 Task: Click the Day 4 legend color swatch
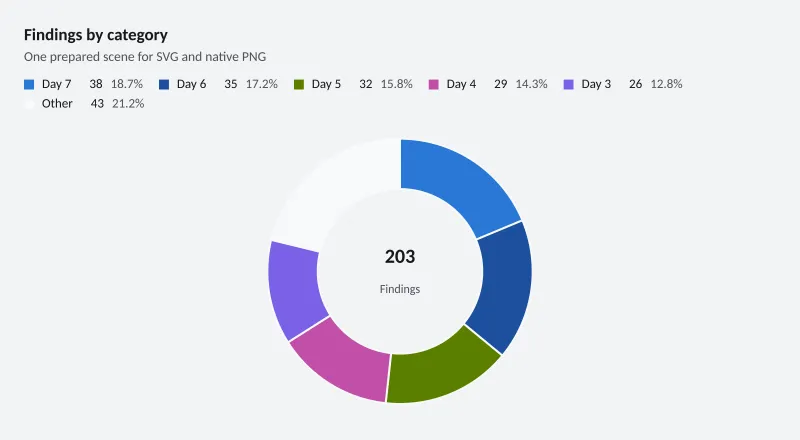pyautogui.click(x=434, y=85)
